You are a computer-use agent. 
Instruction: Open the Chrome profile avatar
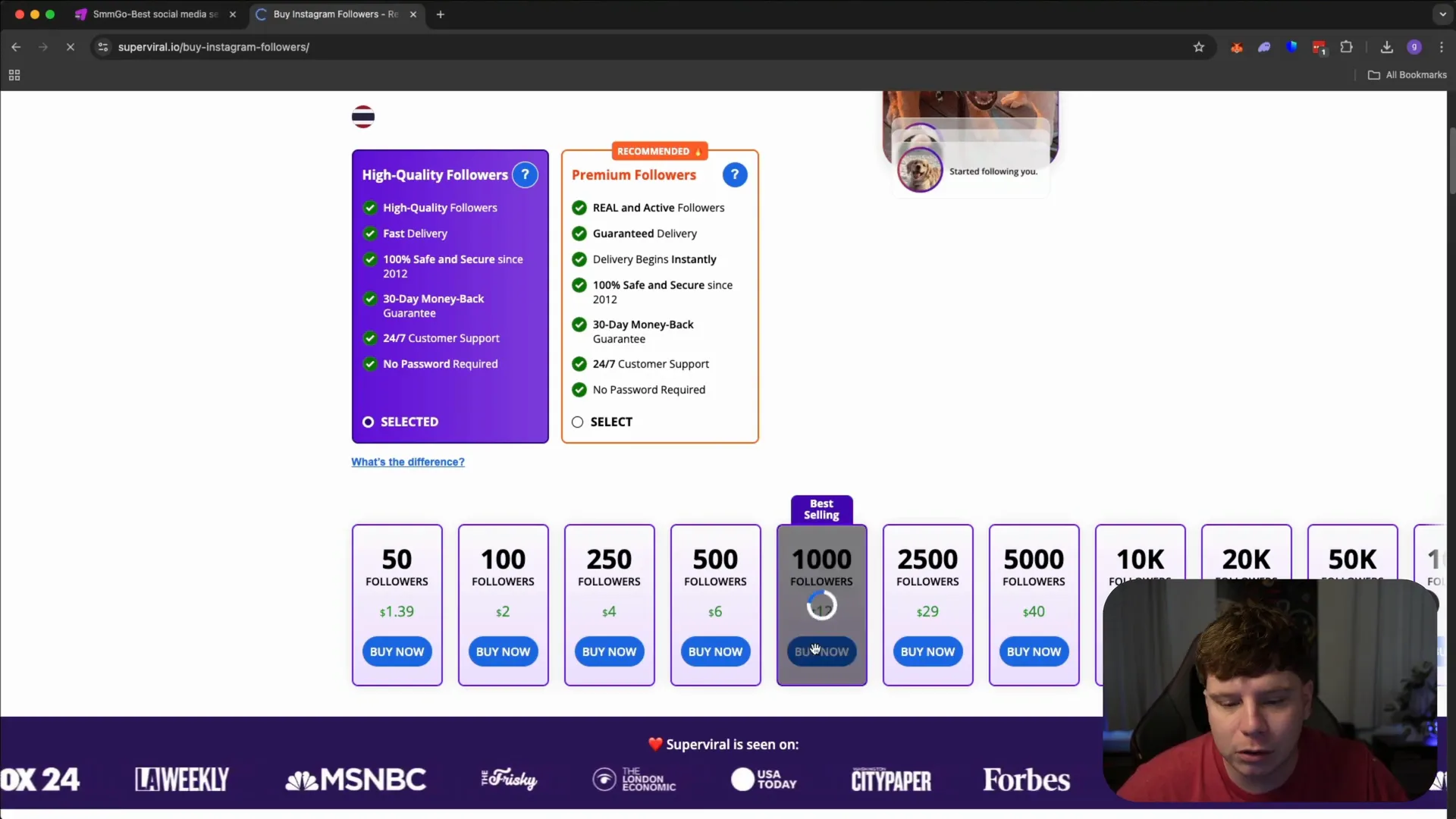point(1414,47)
